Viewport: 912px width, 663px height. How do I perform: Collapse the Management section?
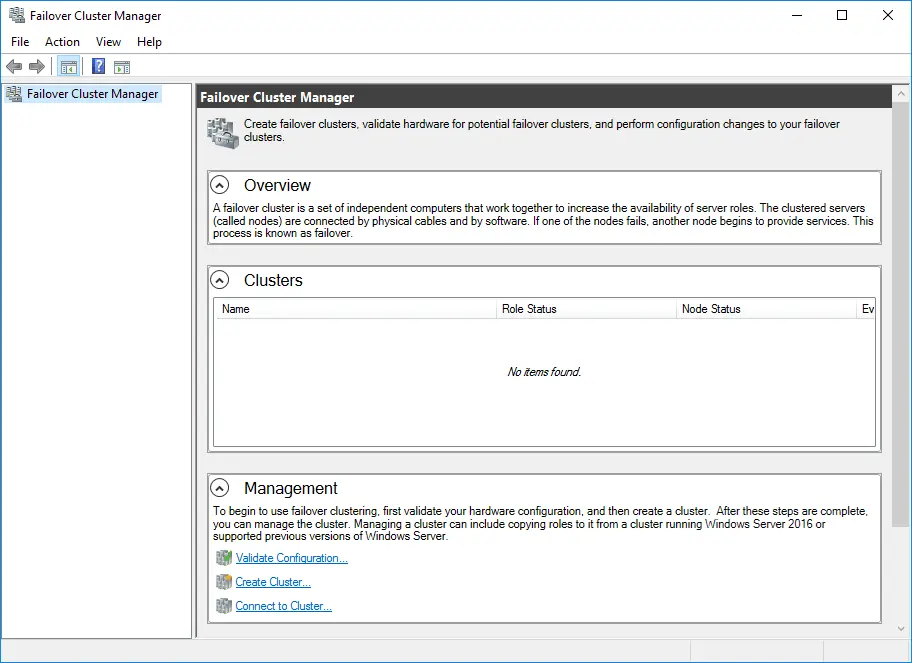[220, 488]
